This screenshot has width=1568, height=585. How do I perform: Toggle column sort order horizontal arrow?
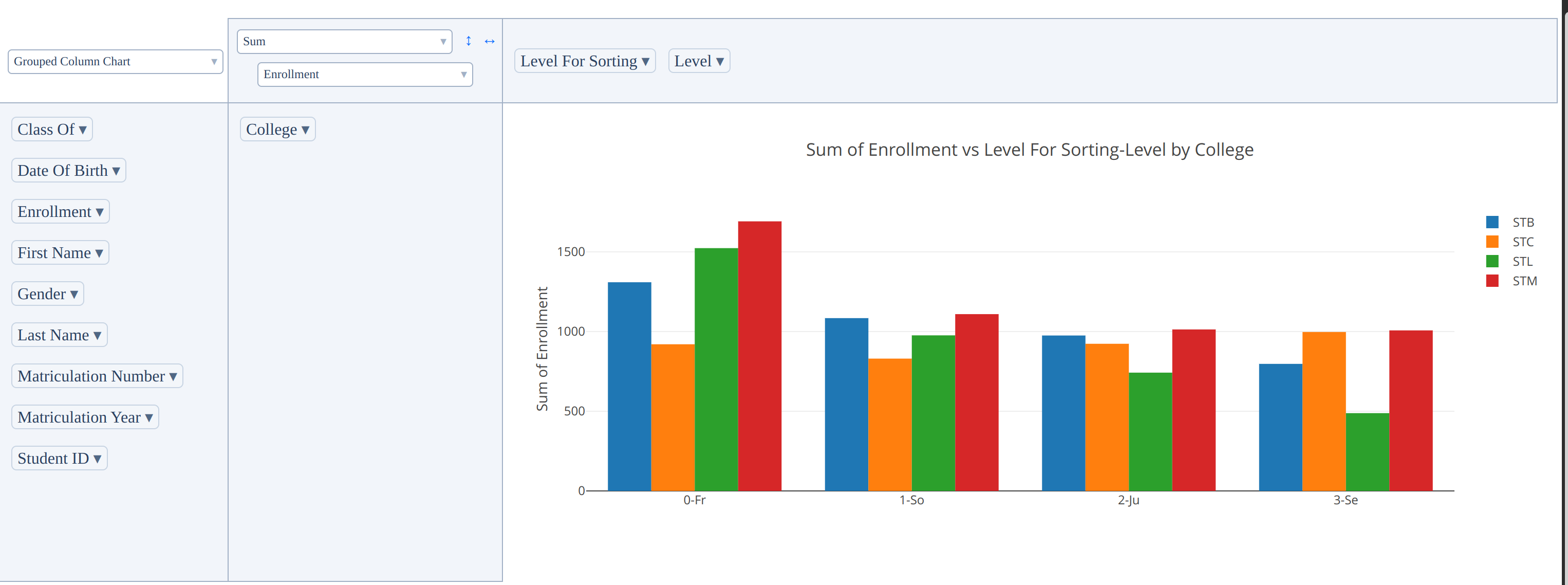tap(490, 41)
